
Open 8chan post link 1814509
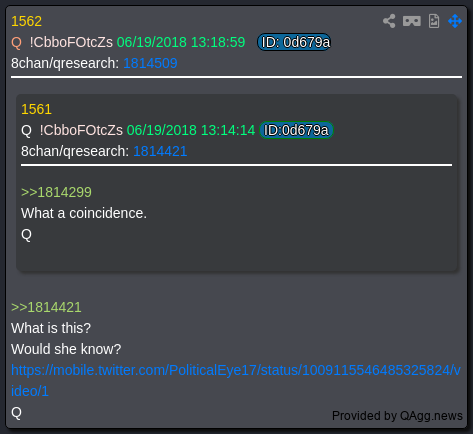(x=150, y=63)
